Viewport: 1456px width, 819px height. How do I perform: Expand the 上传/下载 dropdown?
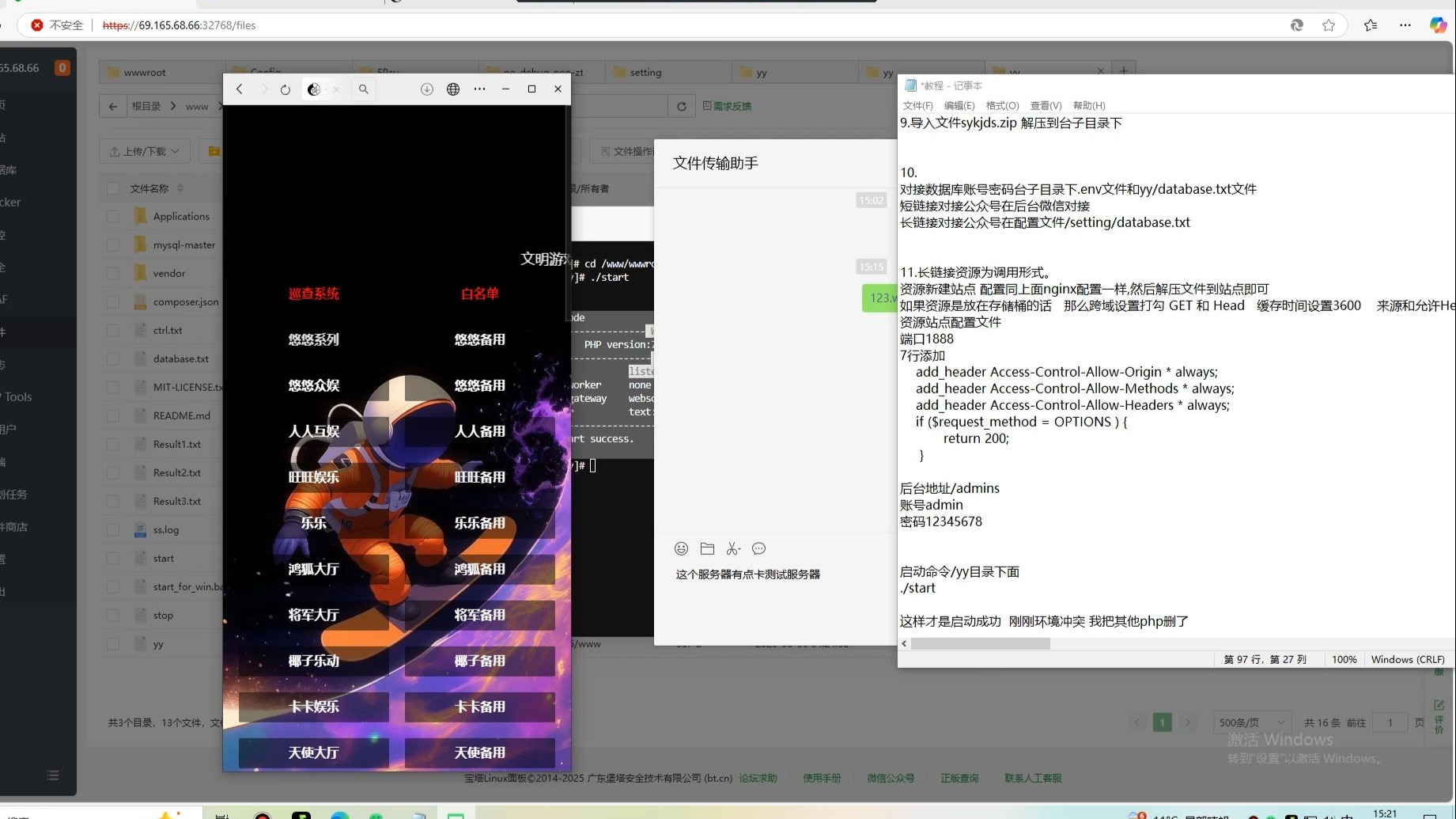[145, 151]
